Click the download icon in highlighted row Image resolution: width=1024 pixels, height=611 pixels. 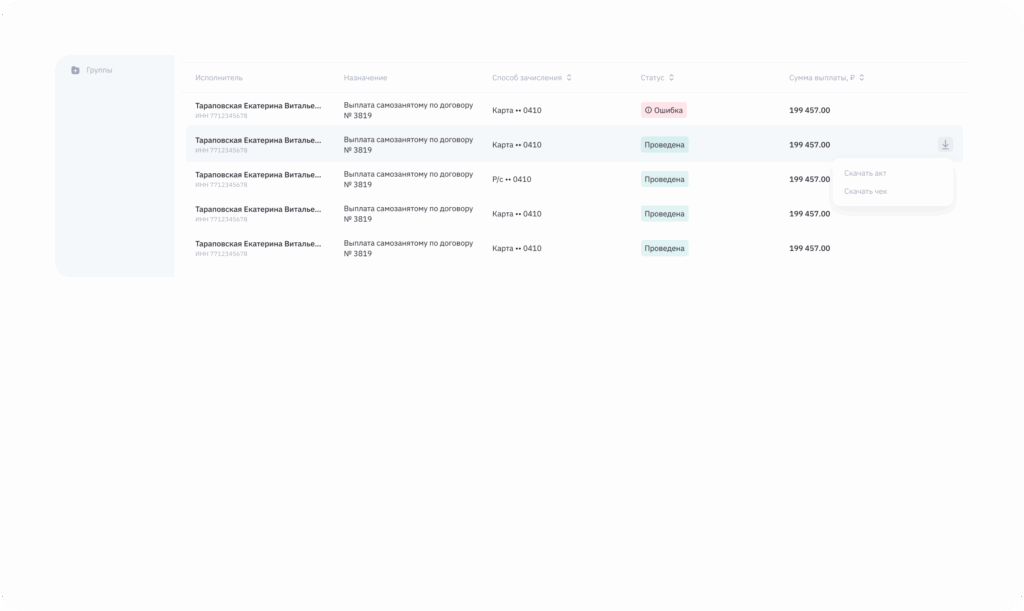(945, 145)
